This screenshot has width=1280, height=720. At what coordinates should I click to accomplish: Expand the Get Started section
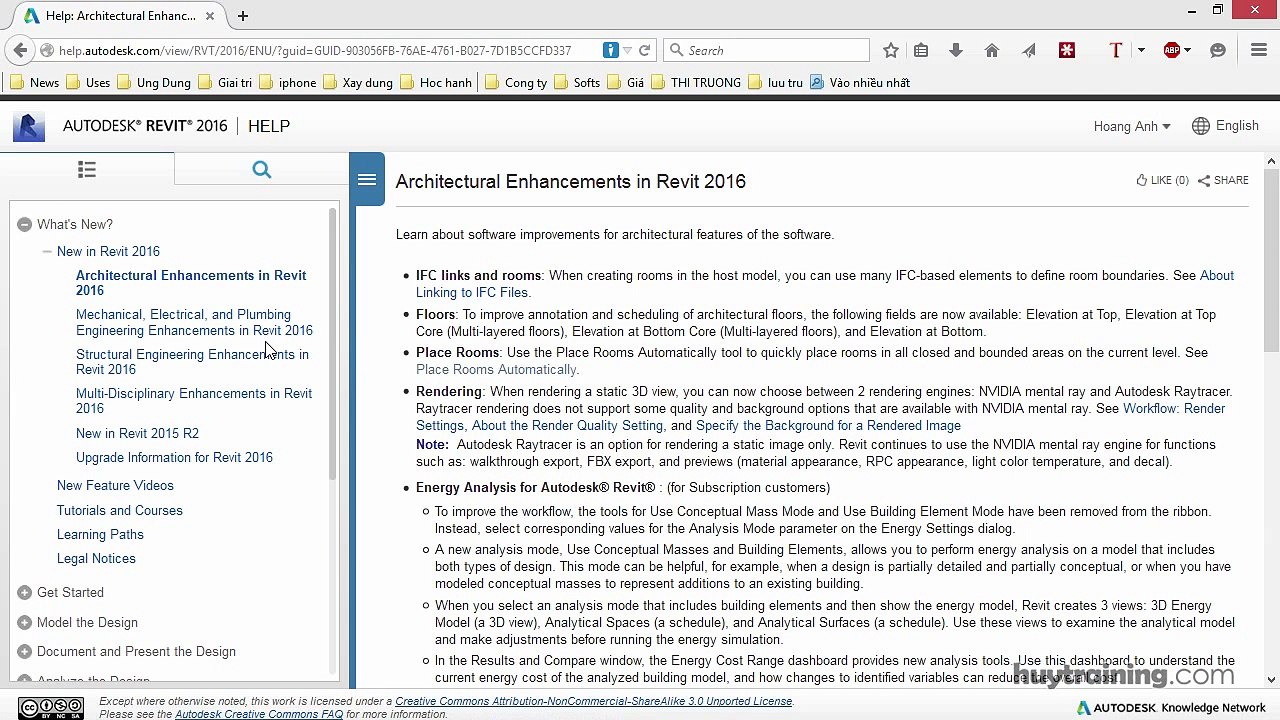click(25, 592)
